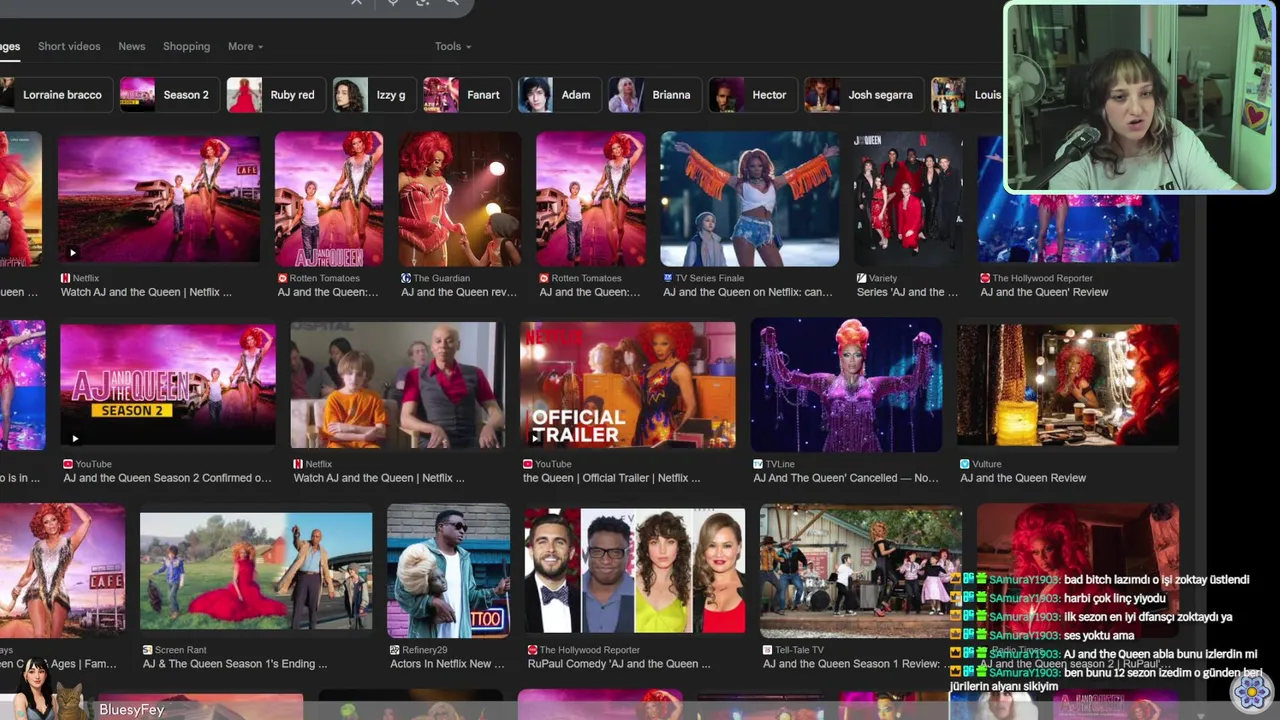Switch to the Short videos tab
This screenshot has height=720, width=1280.
click(69, 46)
